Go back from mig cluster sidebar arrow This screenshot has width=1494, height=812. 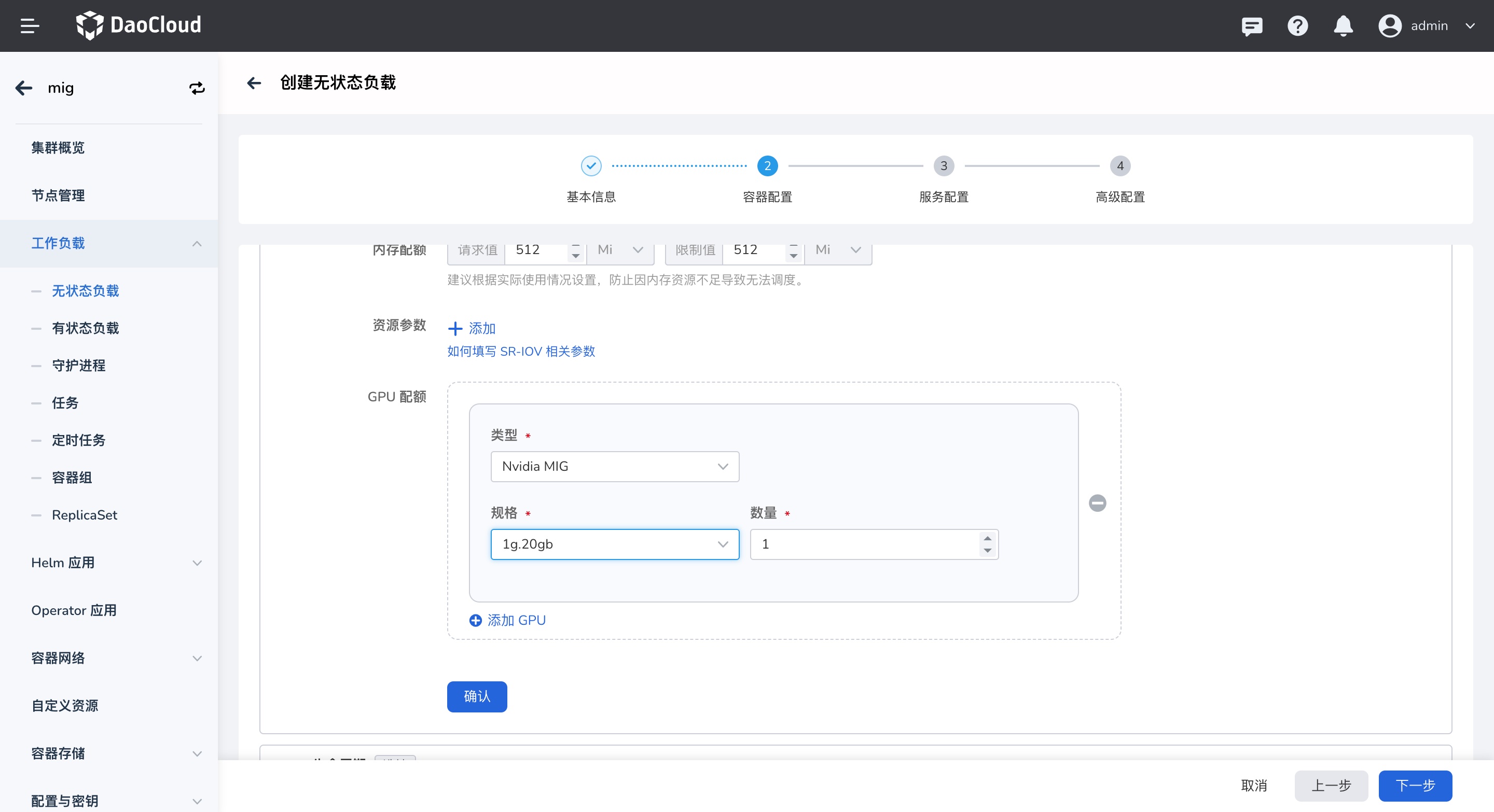click(24, 88)
